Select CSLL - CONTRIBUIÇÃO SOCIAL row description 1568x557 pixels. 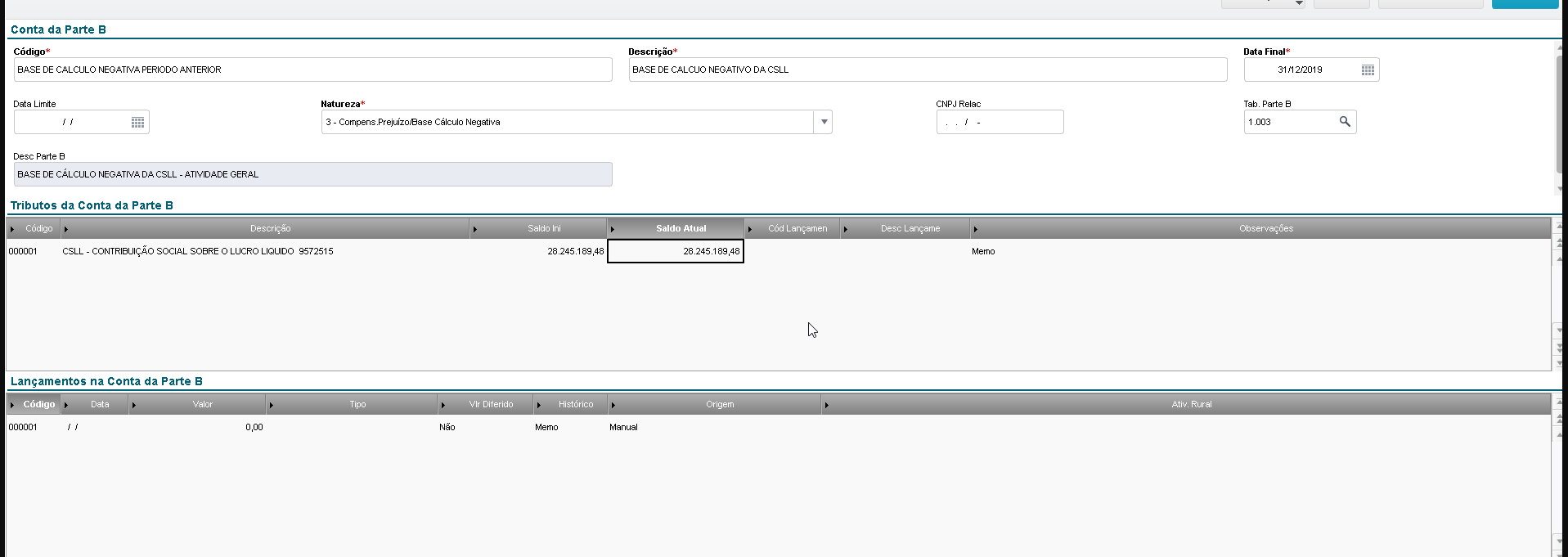(x=198, y=251)
